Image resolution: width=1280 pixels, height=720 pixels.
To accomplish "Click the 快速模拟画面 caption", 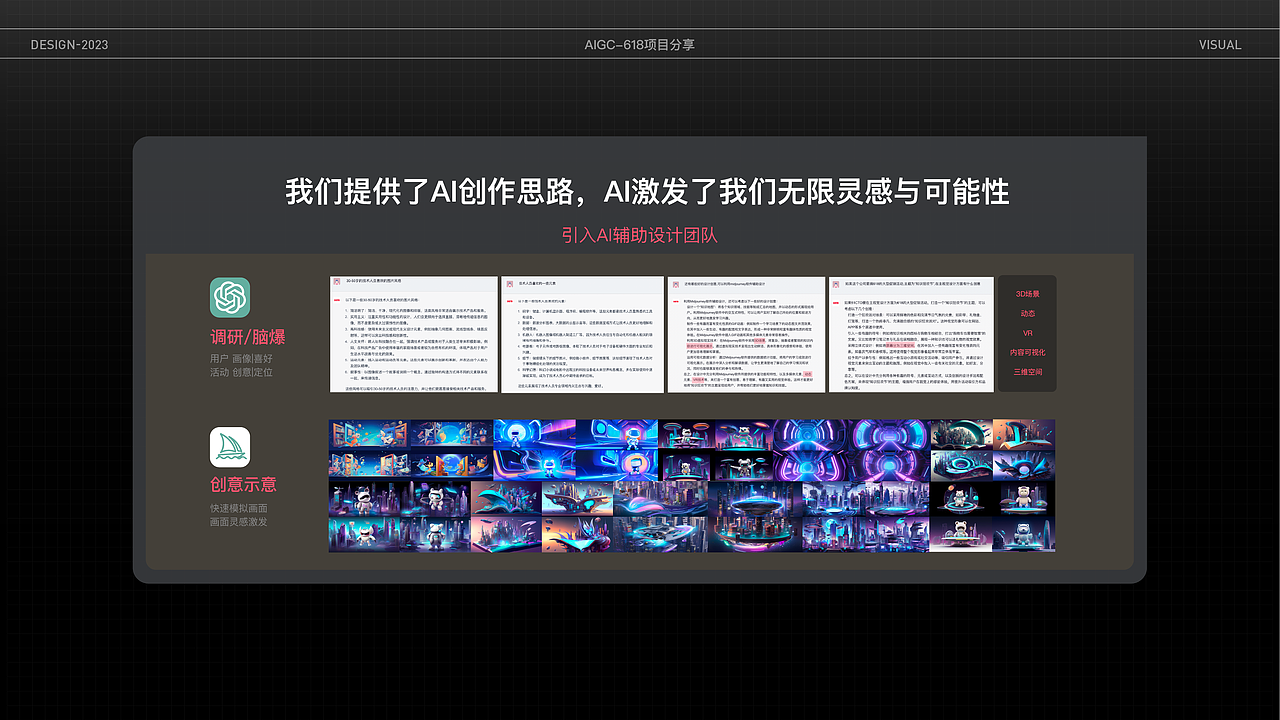I will click(x=239, y=508).
